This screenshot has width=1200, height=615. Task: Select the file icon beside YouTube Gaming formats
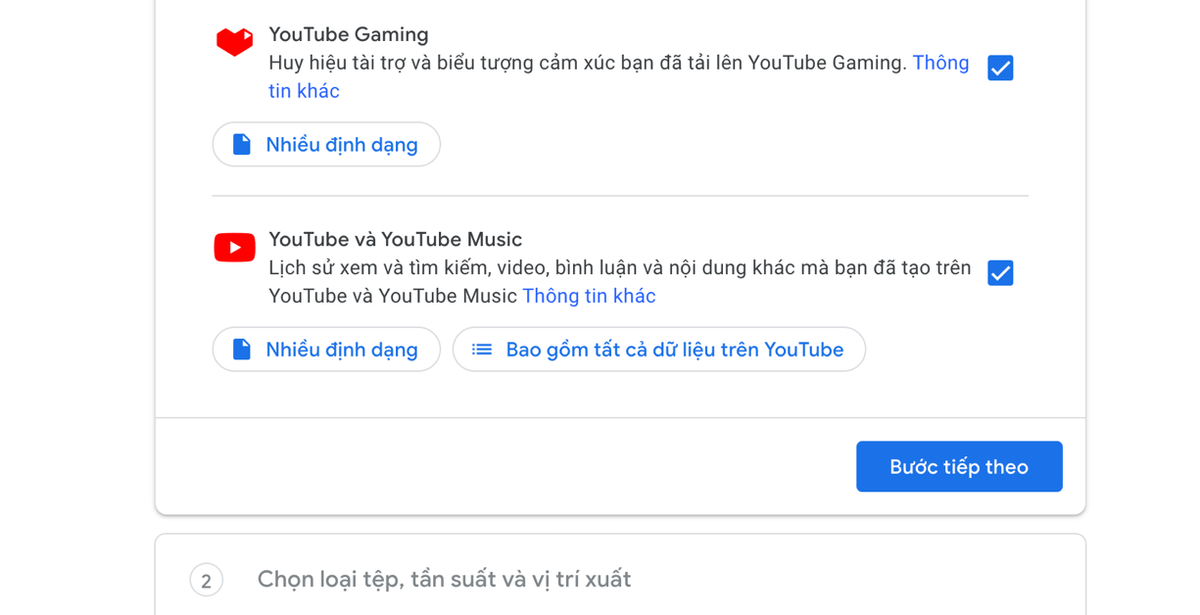click(241, 144)
